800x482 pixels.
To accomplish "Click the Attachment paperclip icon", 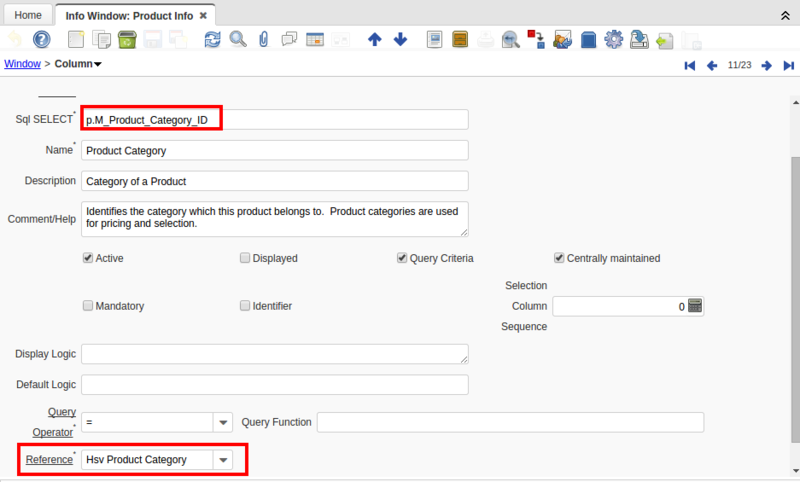I will tap(264, 40).
